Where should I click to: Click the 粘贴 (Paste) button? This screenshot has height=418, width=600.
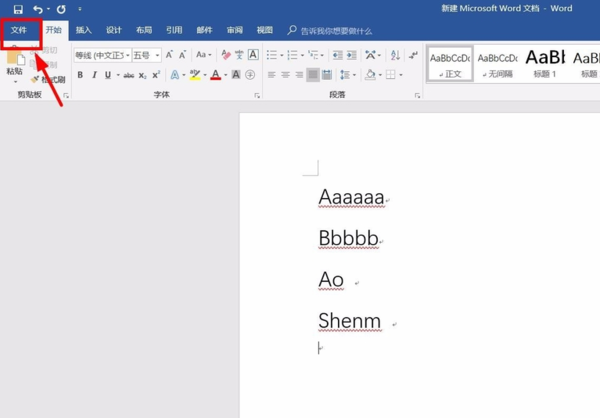(x=15, y=63)
